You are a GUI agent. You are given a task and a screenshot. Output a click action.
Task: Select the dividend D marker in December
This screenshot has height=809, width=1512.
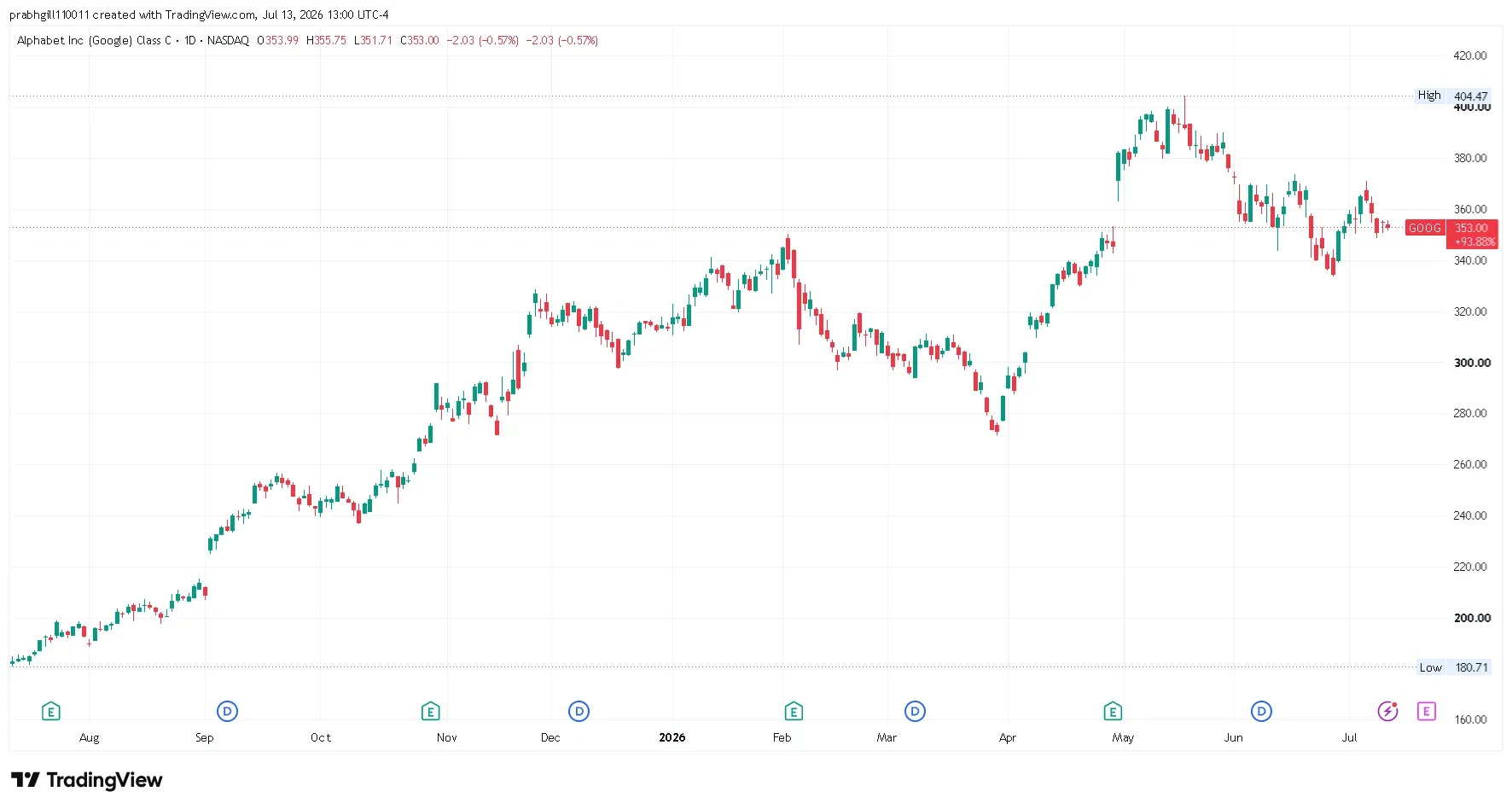tap(579, 711)
